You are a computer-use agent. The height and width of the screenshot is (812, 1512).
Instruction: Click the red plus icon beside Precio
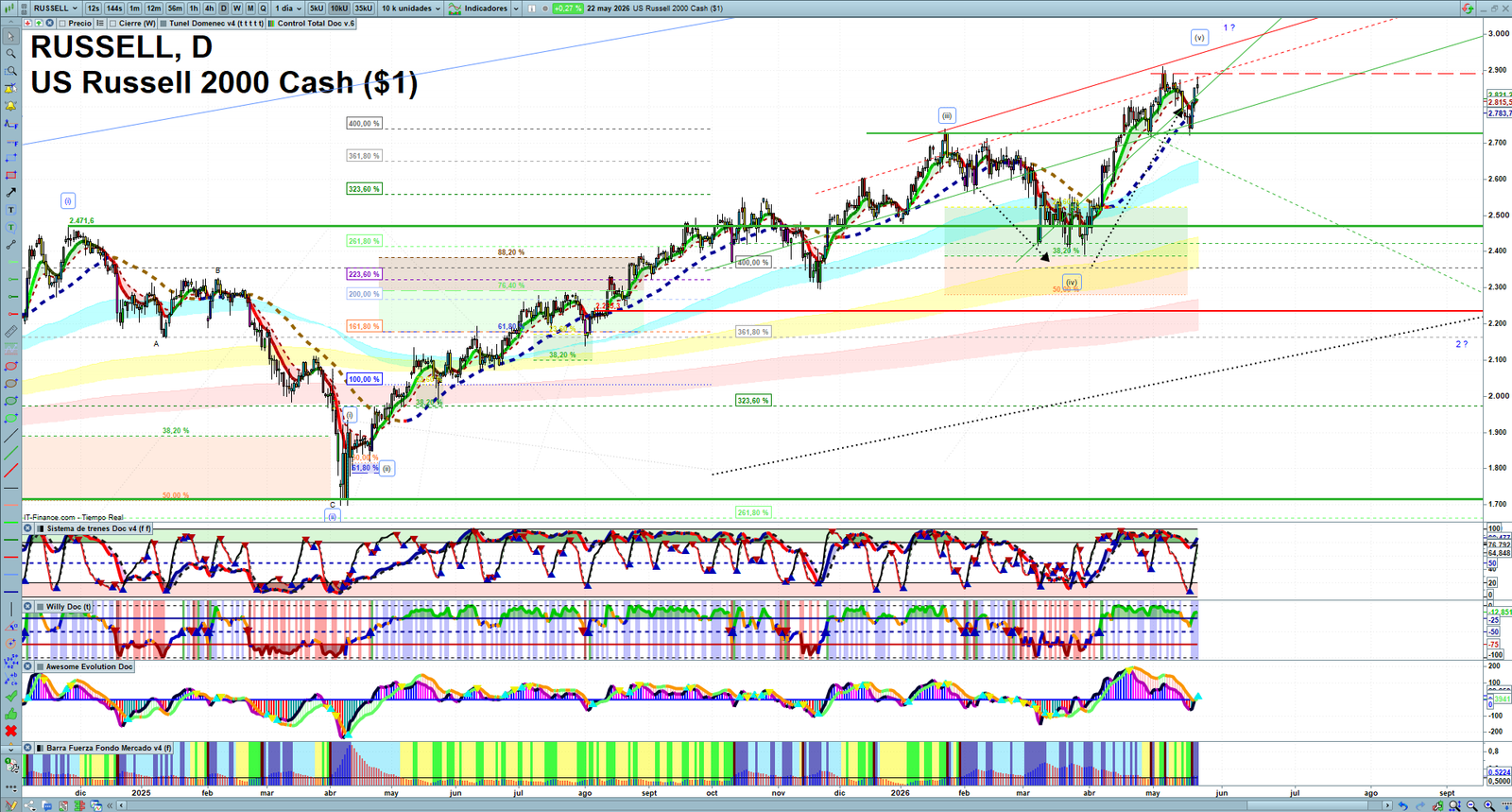pos(27,23)
